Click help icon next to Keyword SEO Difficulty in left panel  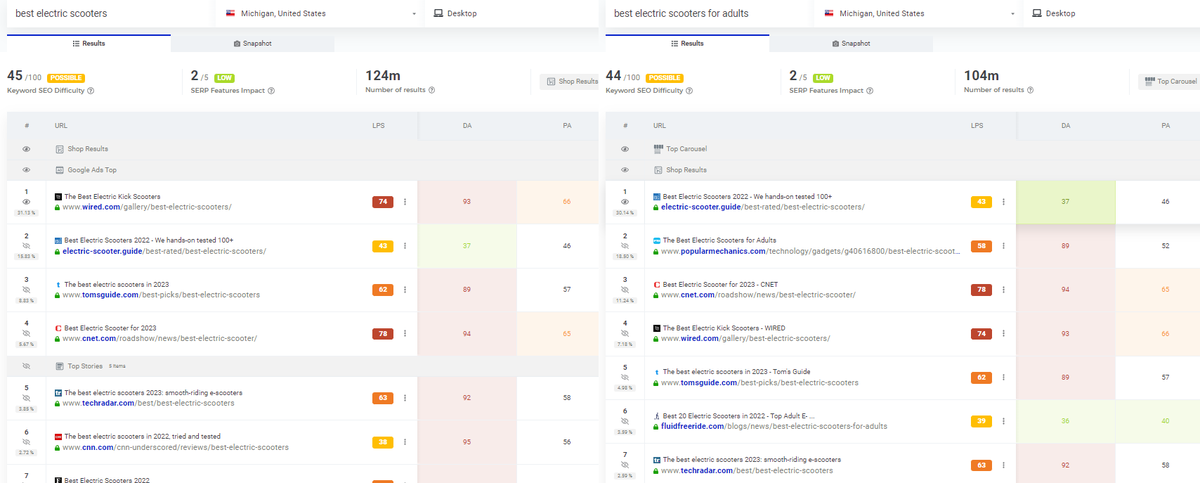click(x=91, y=91)
